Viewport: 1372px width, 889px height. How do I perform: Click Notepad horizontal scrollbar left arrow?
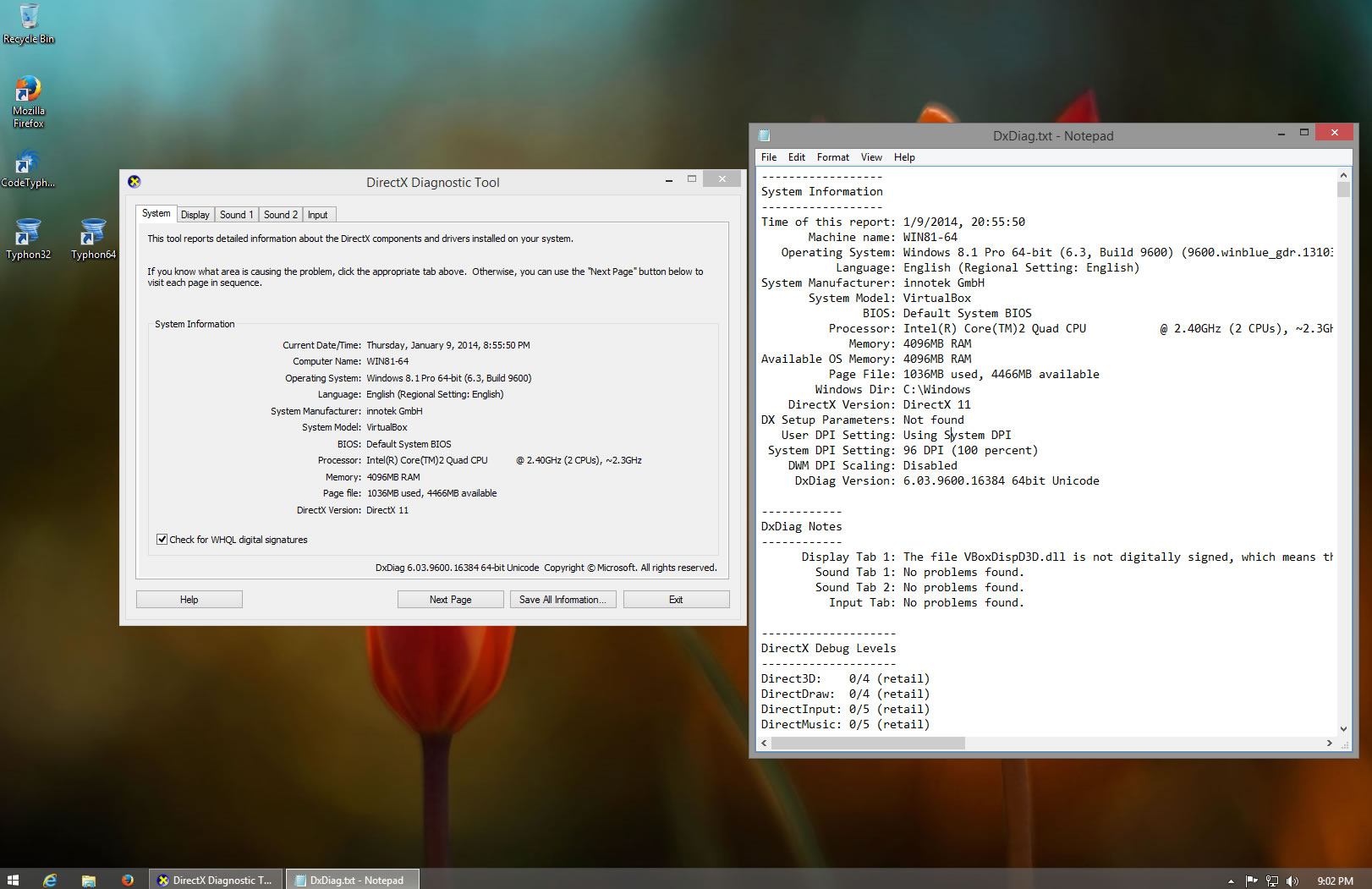(x=765, y=743)
